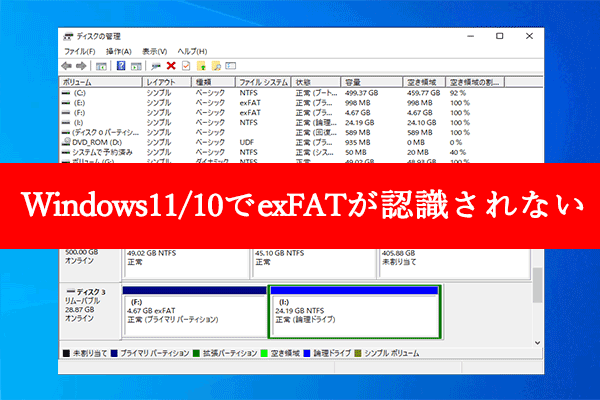Click the drive connect toolbar icon
Viewport: 600px width, 400px height.
pos(155,66)
